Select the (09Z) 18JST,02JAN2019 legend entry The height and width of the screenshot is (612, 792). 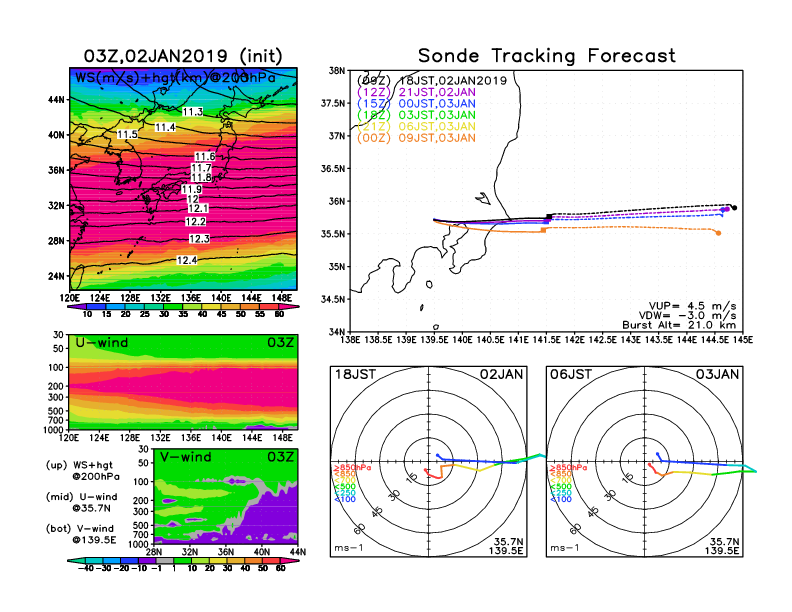[432, 81]
